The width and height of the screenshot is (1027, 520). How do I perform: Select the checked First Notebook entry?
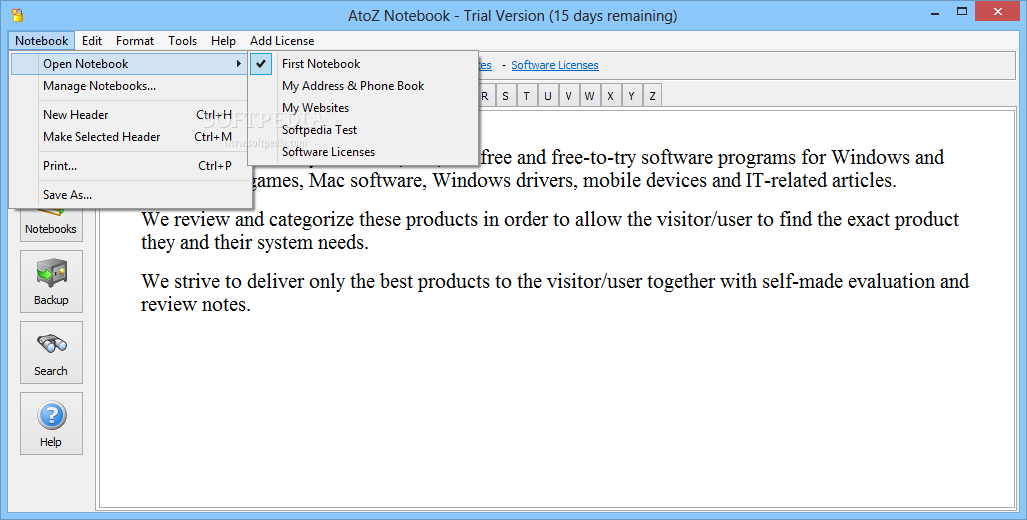[364, 64]
